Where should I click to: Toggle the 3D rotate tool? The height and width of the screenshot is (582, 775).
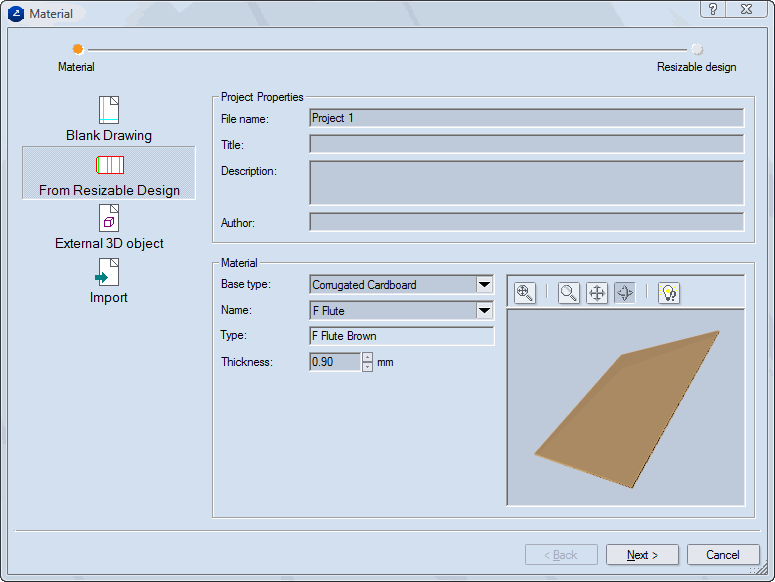click(625, 293)
